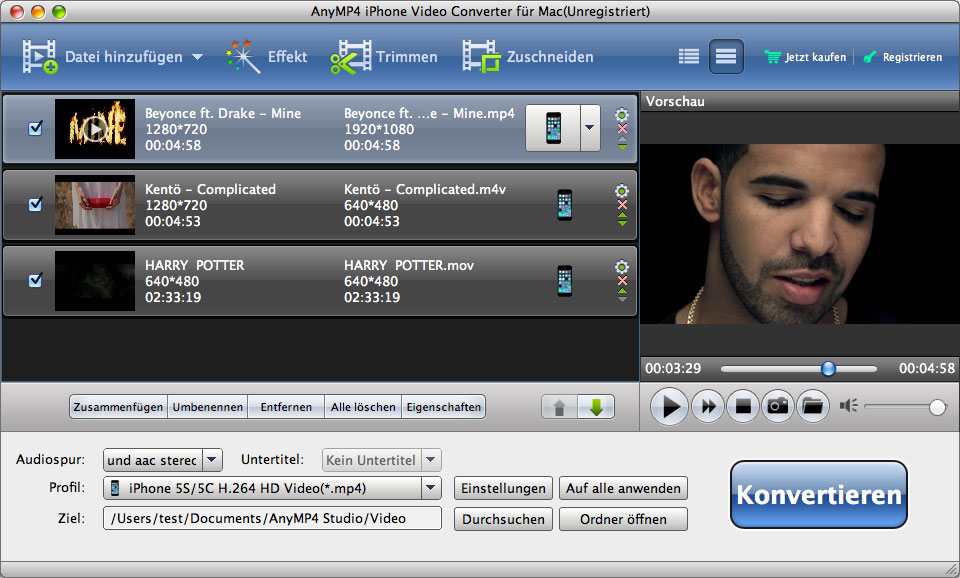960x578 pixels.
Task: Click Auf alle anwenden button
Action: tap(623, 488)
